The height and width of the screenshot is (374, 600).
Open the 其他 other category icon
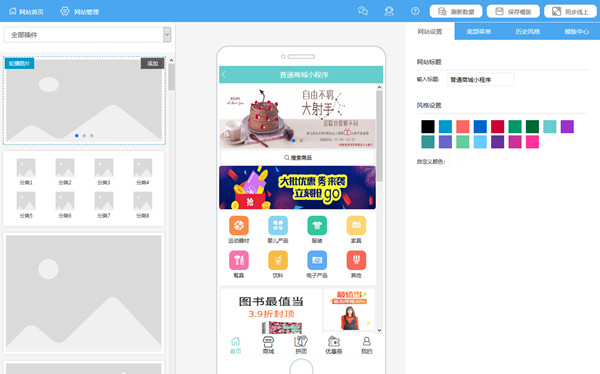click(356, 260)
